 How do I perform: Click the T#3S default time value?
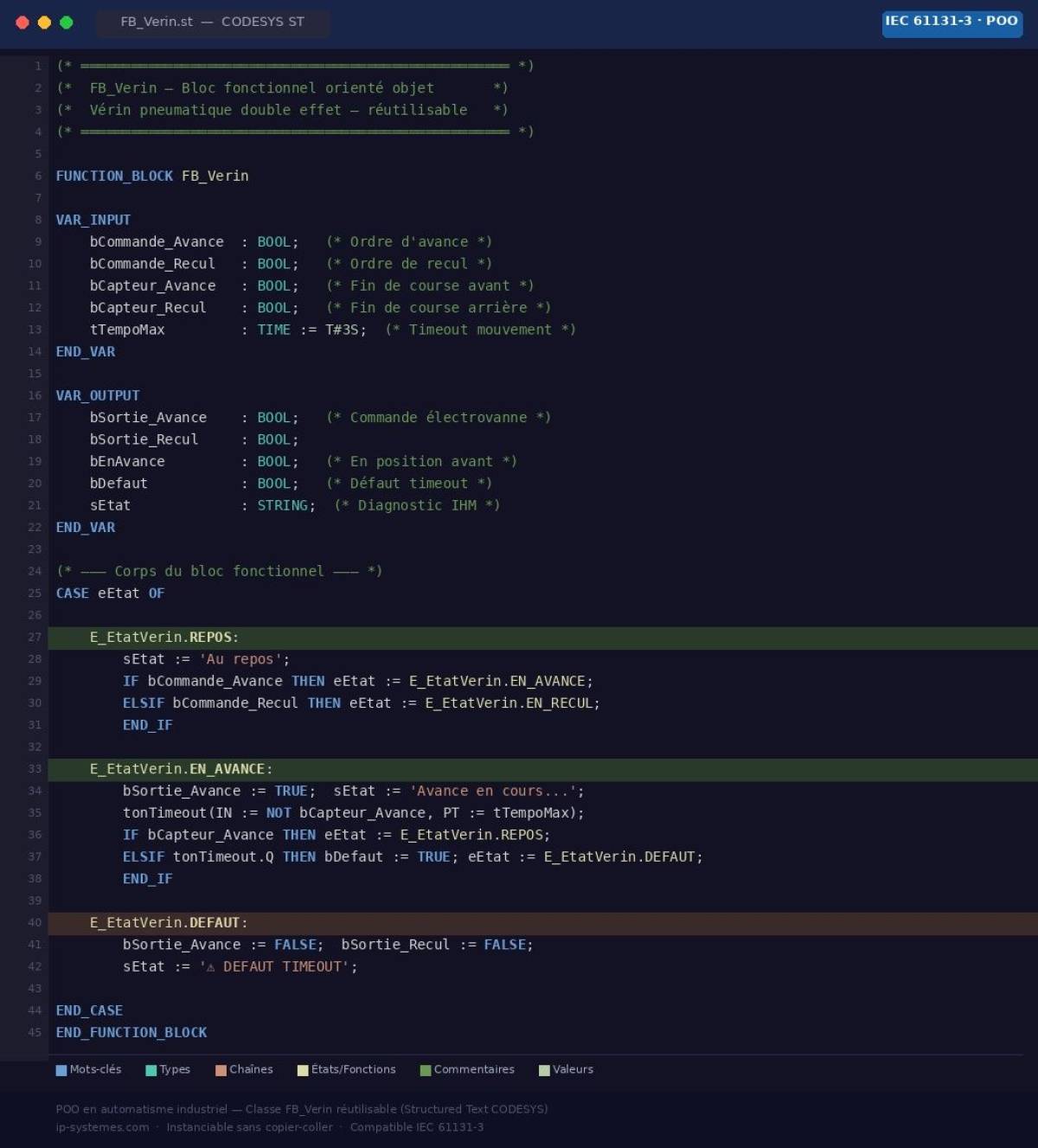[x=343, y=330]
